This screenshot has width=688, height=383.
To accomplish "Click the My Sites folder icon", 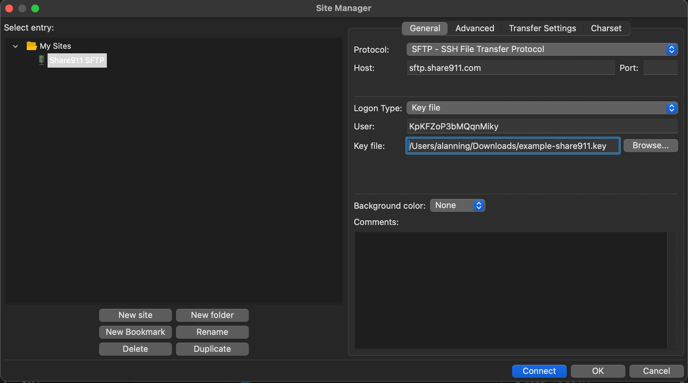I will [31, 46].
